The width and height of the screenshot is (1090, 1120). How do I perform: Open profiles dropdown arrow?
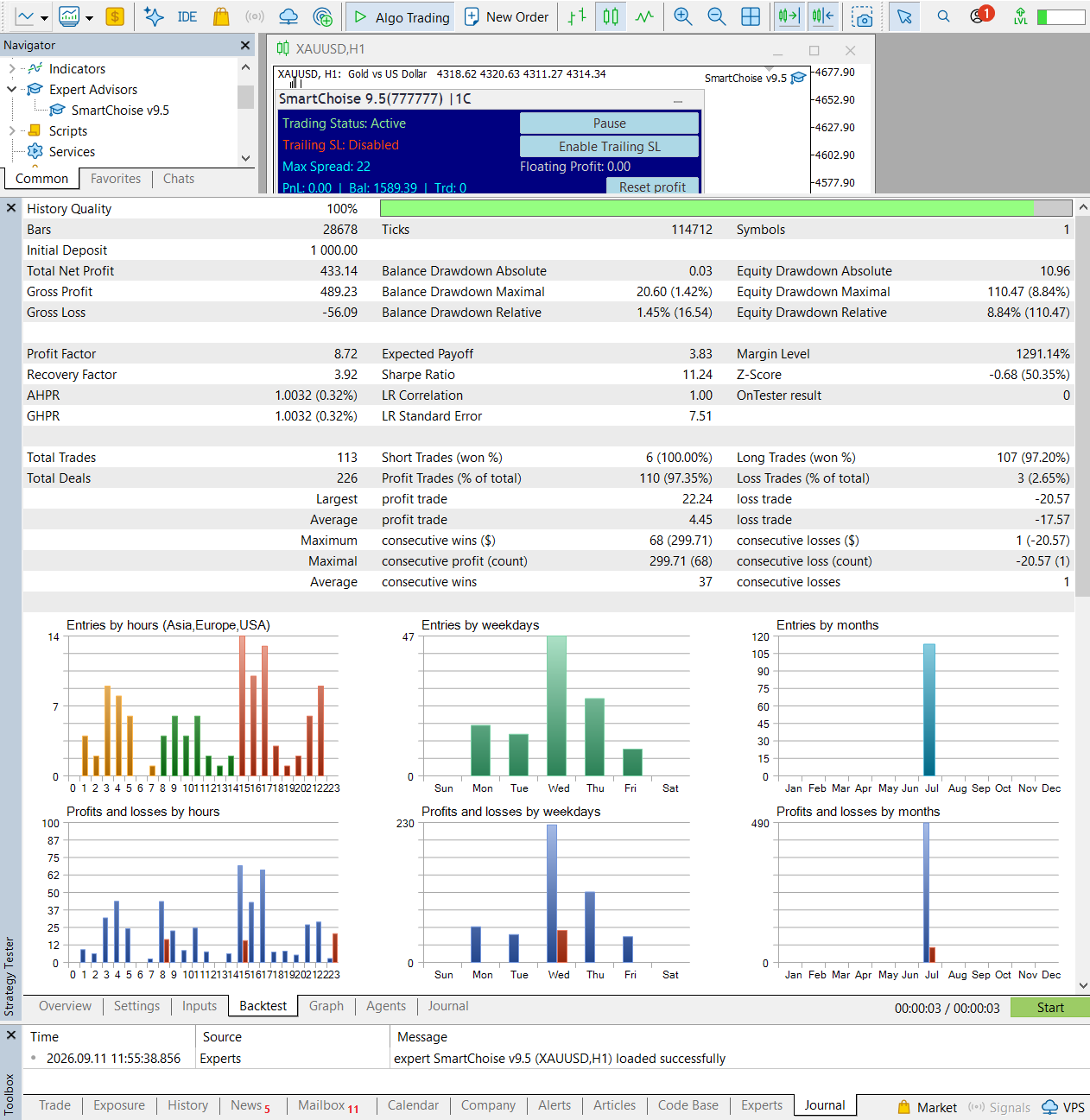[x=89, y=18]
